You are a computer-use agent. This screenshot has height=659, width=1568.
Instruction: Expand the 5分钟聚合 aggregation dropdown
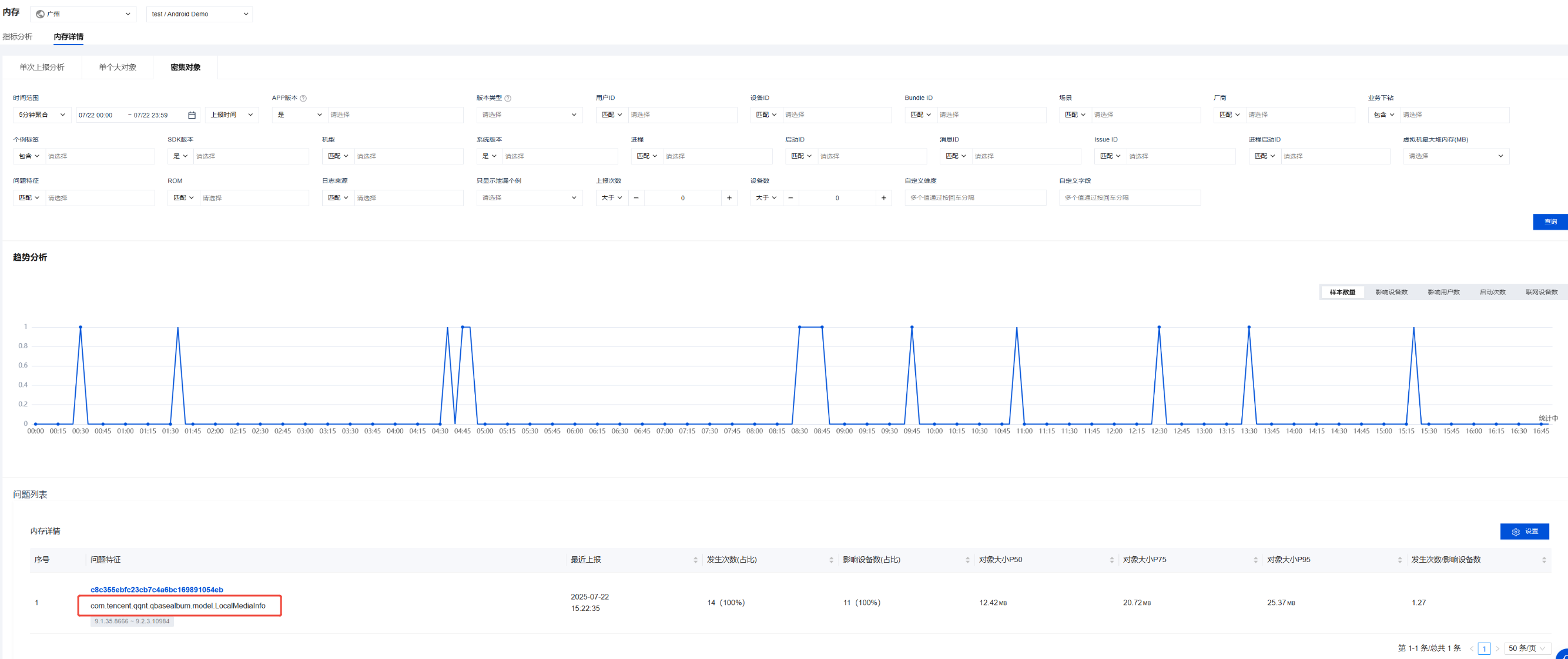pos(41,115)
